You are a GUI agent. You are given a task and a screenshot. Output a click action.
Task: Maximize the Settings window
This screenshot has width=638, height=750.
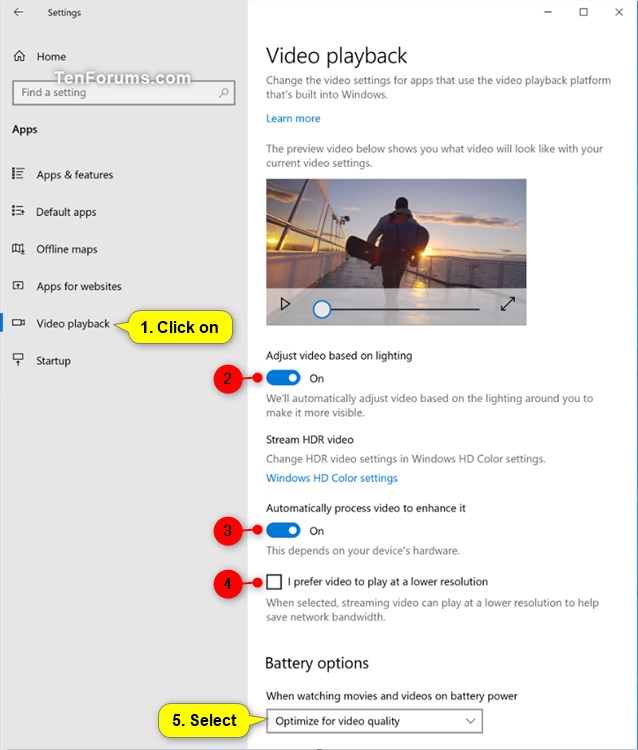click(583, 12)
